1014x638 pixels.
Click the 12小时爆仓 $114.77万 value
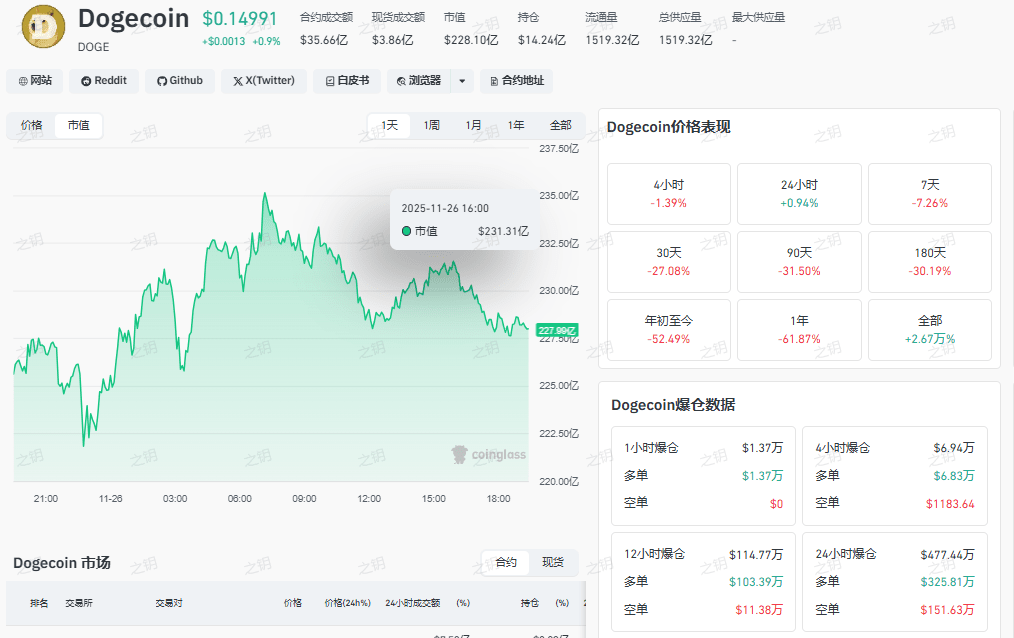pos(756,555)
